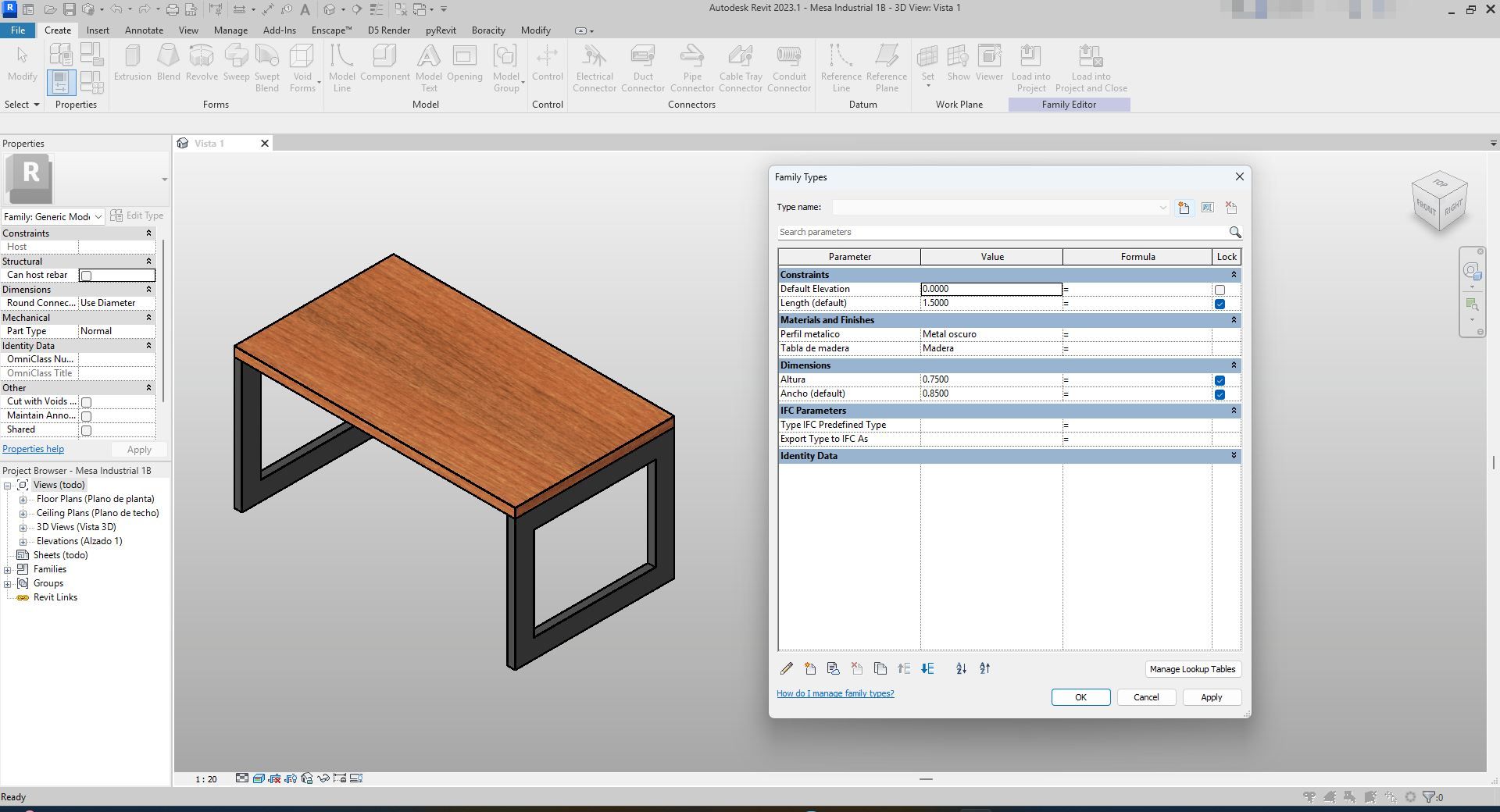Insert Model Text

click(428, 68)
